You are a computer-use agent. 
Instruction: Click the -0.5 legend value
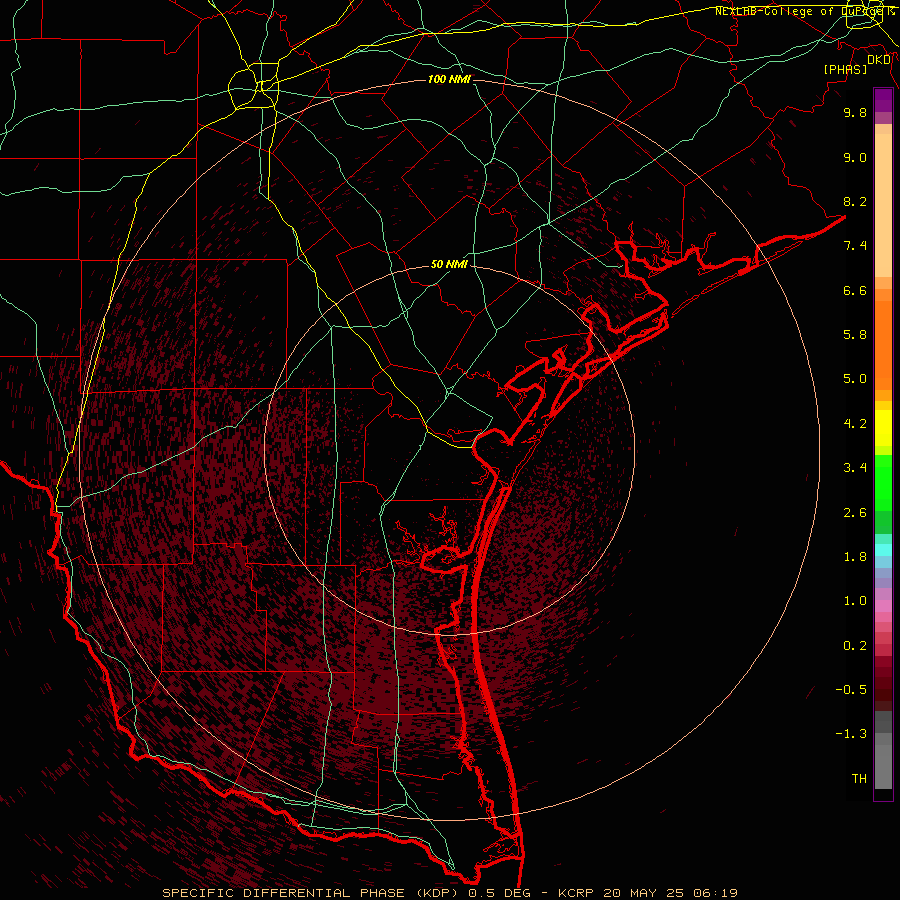pos(851,690)
